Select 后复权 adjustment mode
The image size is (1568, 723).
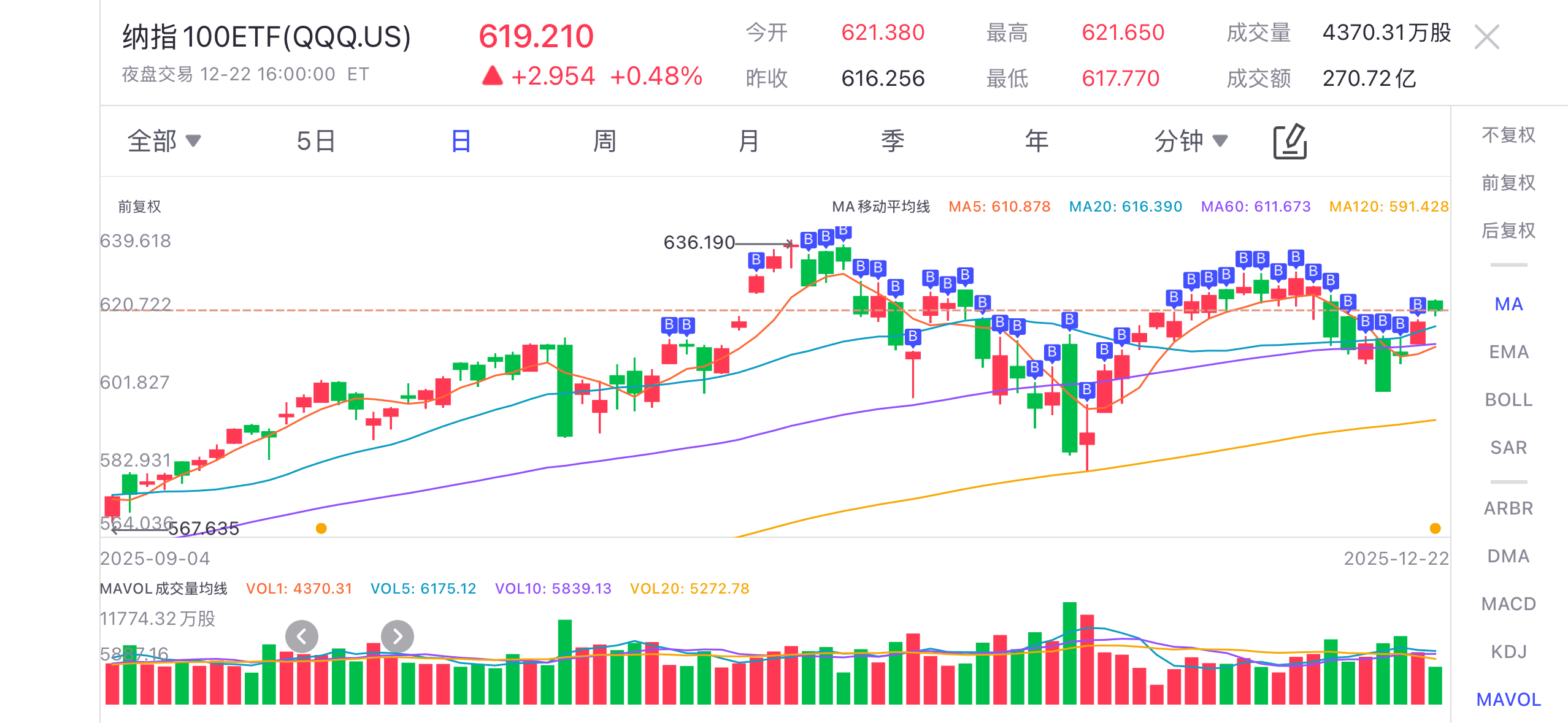click(x=1508, y=231)
